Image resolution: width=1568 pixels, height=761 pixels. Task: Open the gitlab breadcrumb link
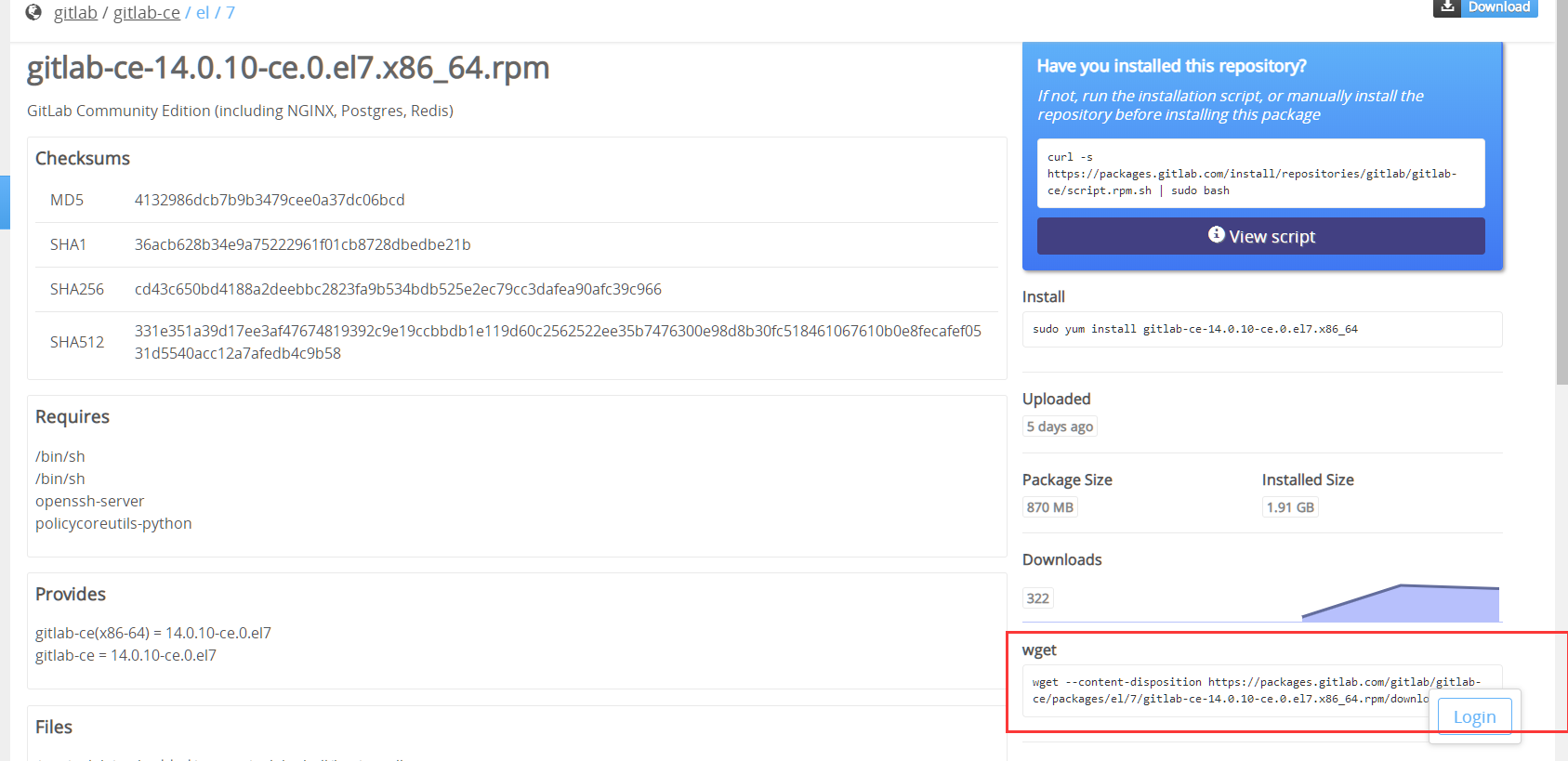pyautogui.click(x=75, y=13)
